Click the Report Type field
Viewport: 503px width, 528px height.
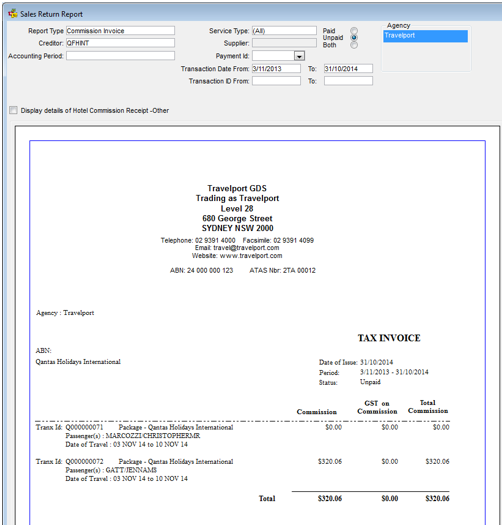pos(120,31)
